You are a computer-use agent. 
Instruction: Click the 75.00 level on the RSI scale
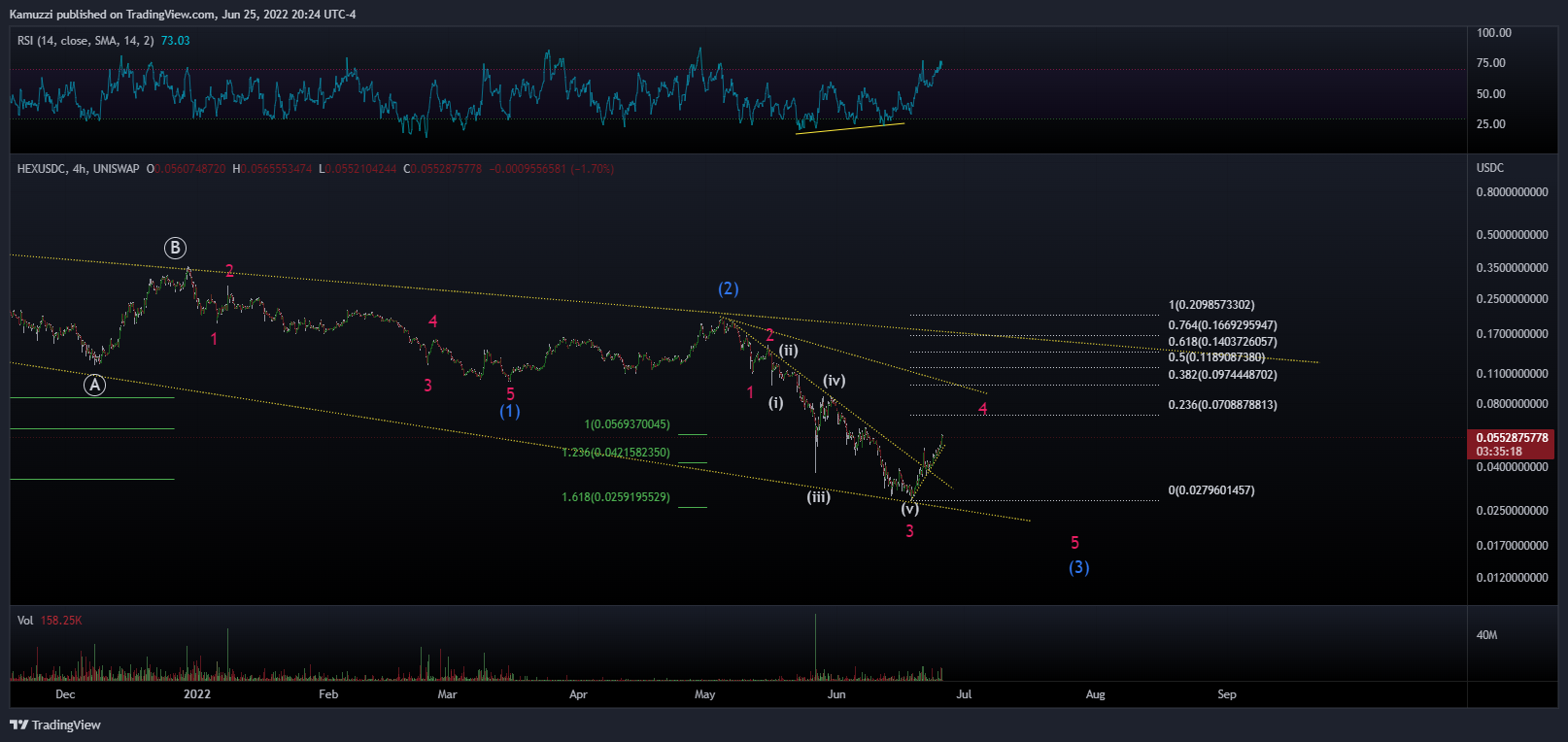coord(1490,63)
